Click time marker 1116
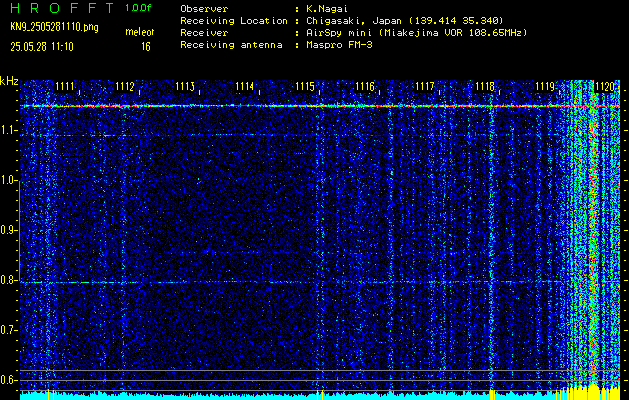 [x=365, y=86]
